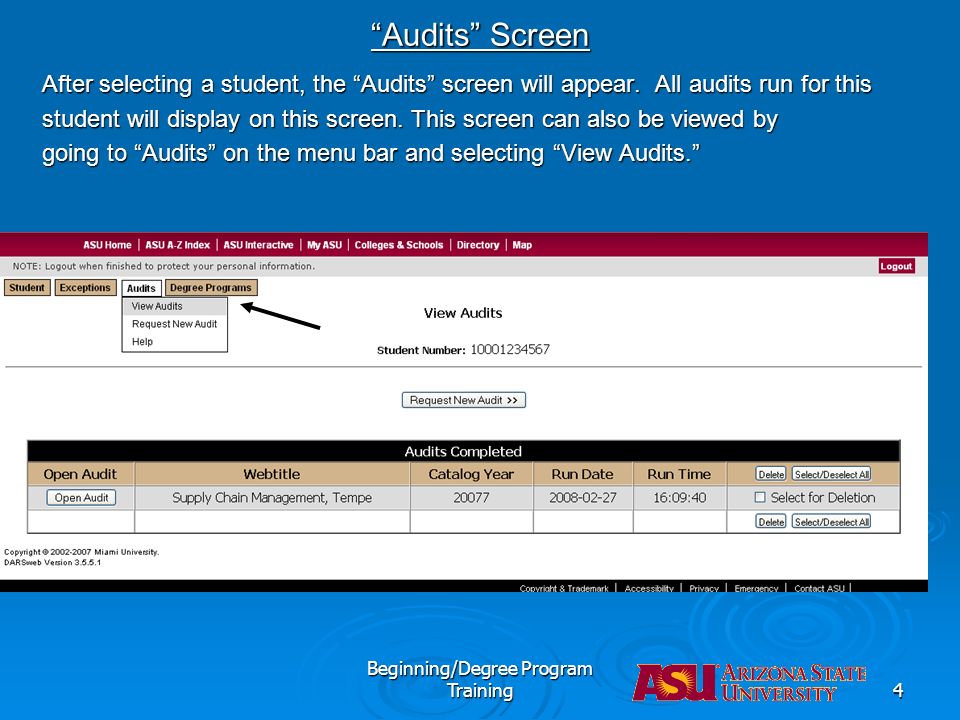
Task: Click Select/Deselect All in table header
Action: click(x=831, y=474)
